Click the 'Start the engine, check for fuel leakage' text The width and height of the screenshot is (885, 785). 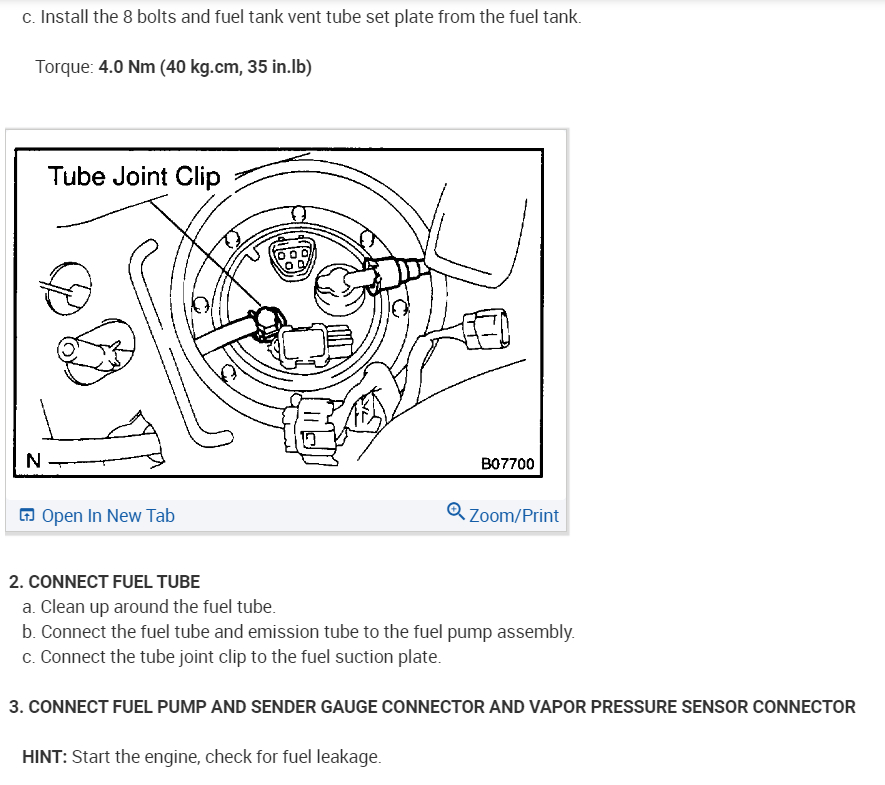pos(226,757)
